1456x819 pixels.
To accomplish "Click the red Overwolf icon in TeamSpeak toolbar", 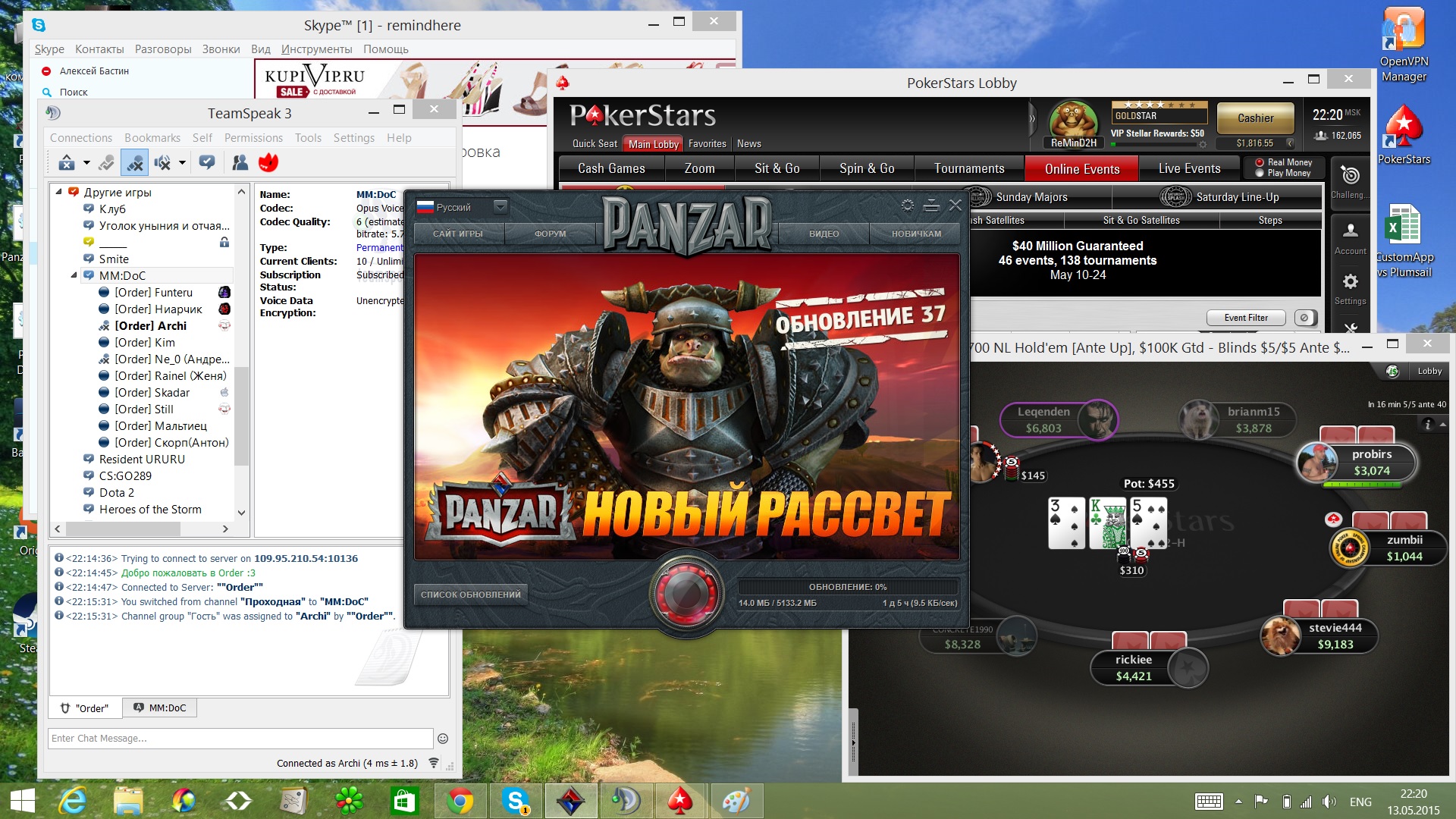I will point(268,162).
